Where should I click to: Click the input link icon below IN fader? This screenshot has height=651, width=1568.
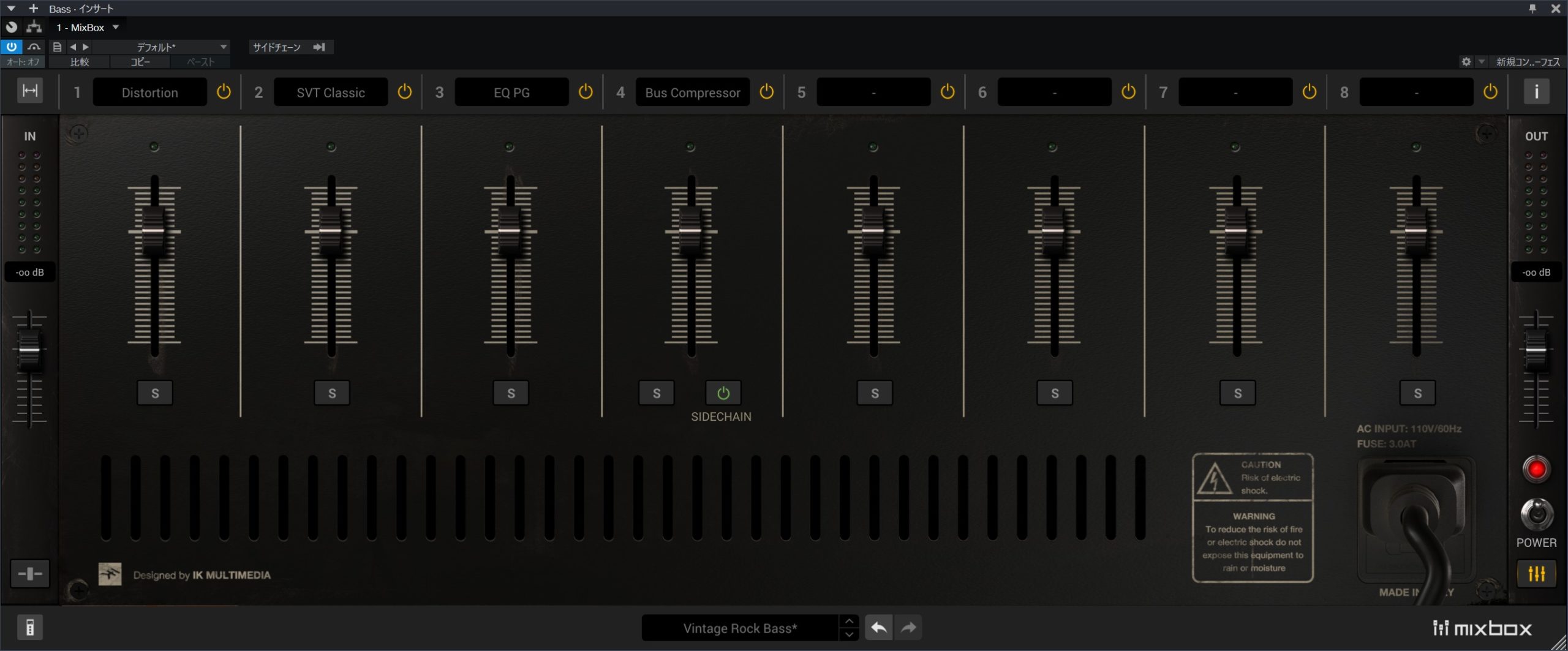(x=29, y=574)
